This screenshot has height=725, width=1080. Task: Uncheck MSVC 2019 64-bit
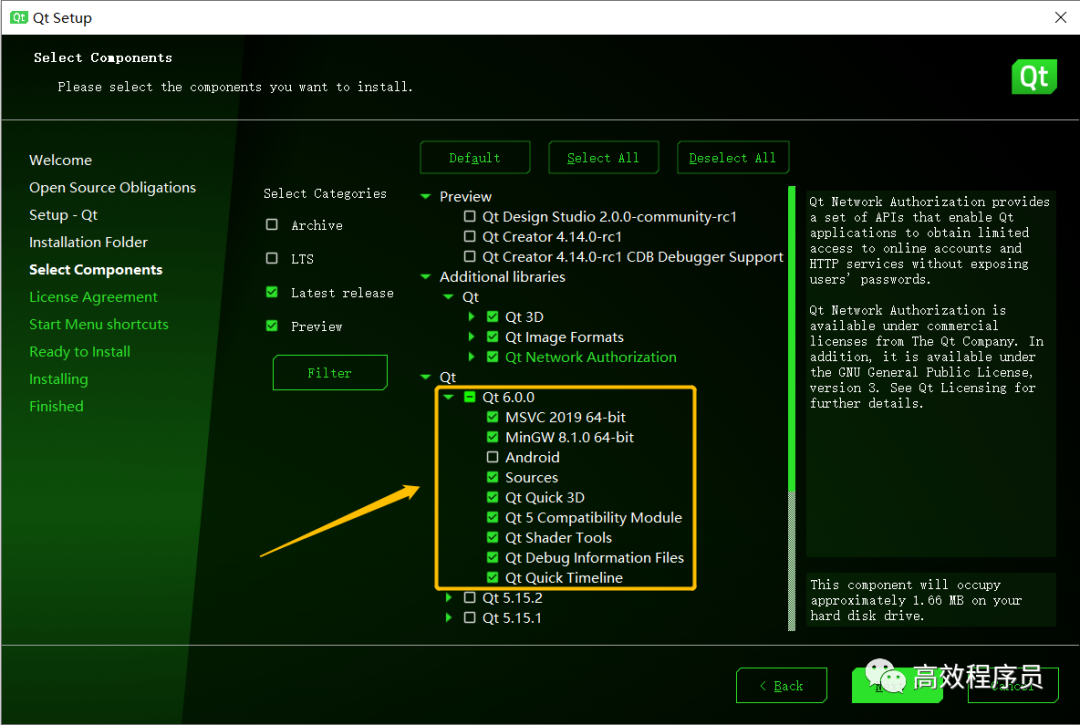click(492, 417)
